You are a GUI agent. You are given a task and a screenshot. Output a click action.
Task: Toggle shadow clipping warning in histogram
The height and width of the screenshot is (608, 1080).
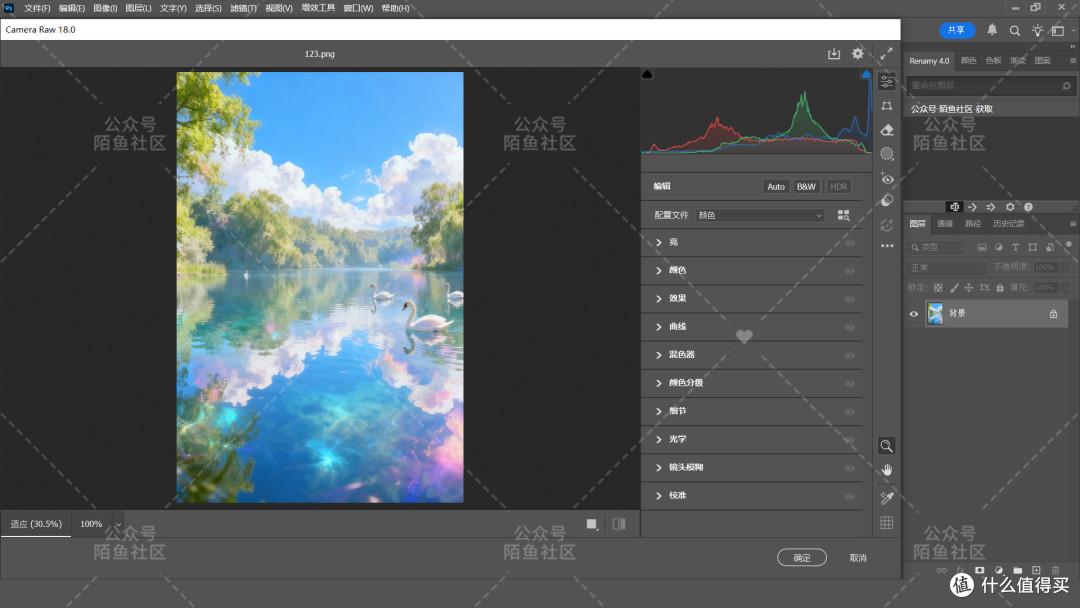pyautogui.click(x=647, y=74)
